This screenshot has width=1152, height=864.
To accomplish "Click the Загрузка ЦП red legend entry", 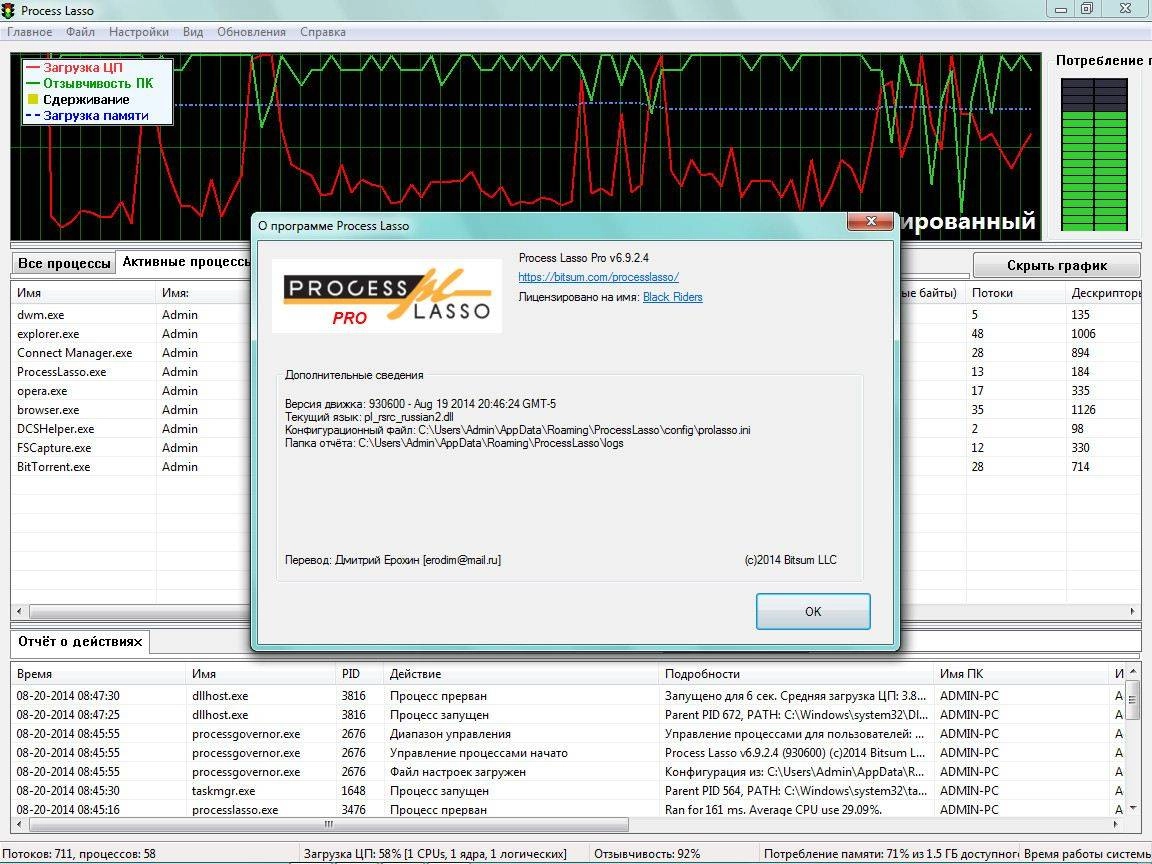I will [74, 68].
